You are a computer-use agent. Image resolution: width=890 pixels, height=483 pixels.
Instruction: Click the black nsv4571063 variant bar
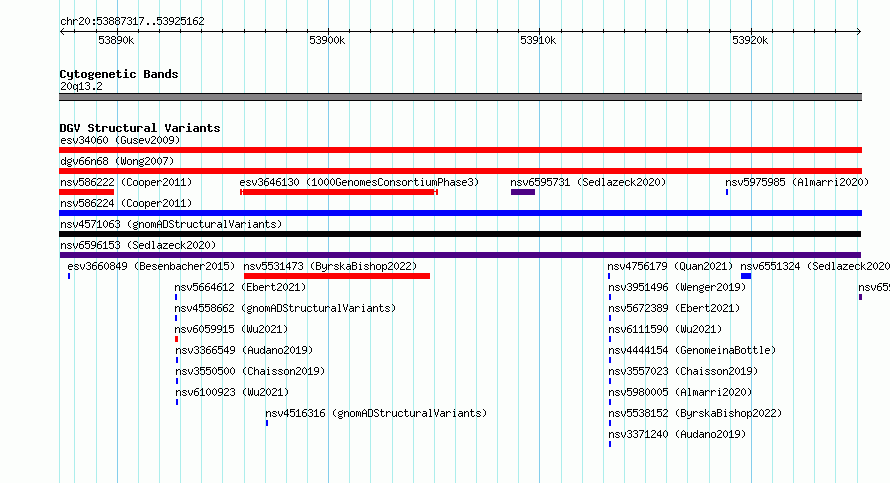click(x=460, y=234)
